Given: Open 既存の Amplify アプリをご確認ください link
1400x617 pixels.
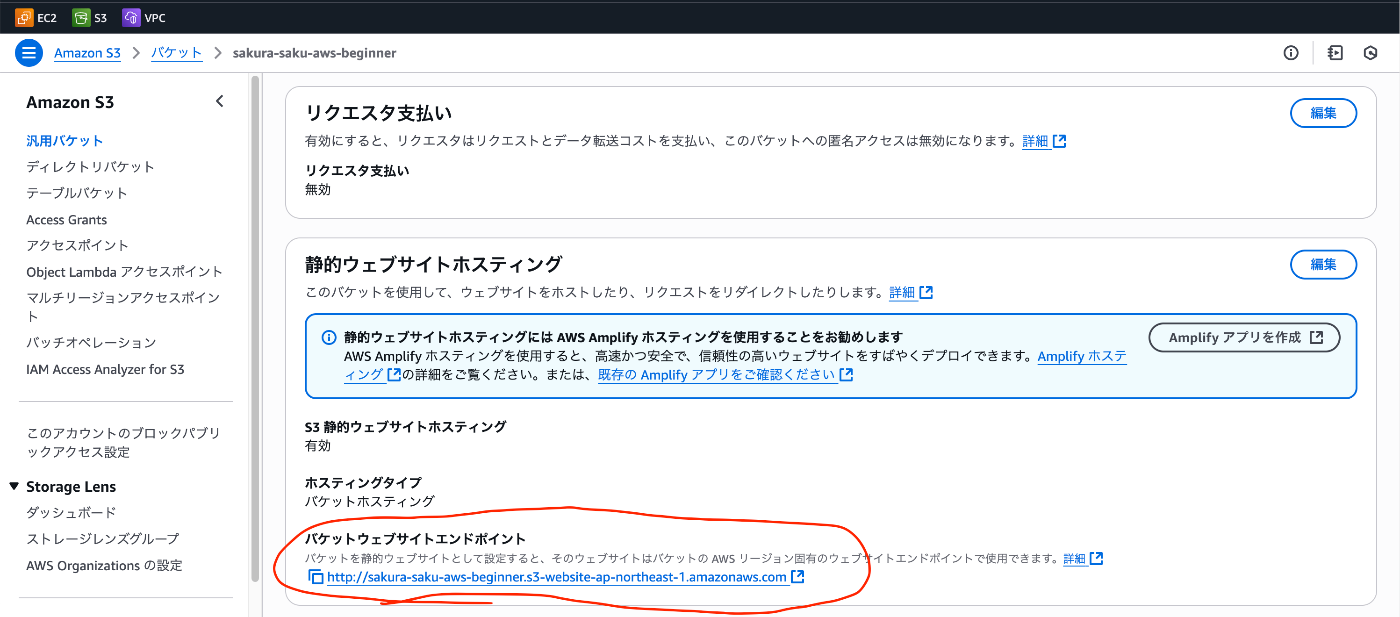Looking at the screenshot, I should (x=716, y=375).
